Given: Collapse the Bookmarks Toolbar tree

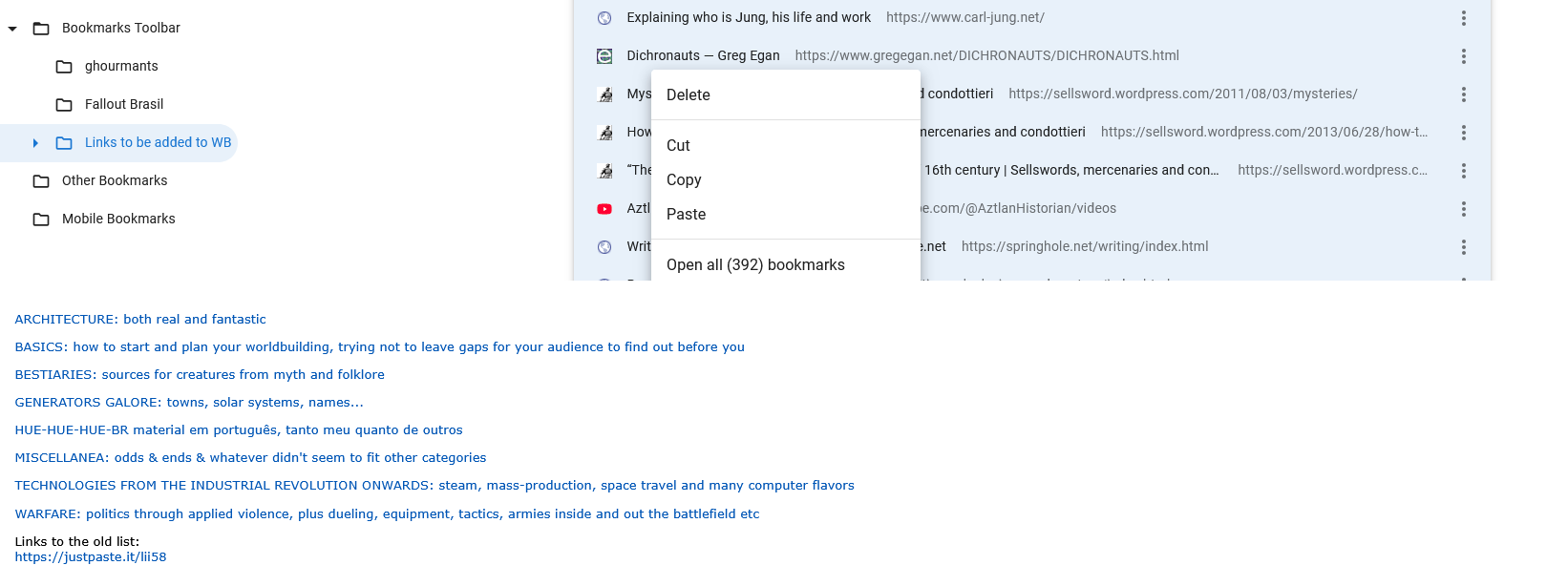Looking at the screenshot, I should pyautogui.click(x=12, y=29).
